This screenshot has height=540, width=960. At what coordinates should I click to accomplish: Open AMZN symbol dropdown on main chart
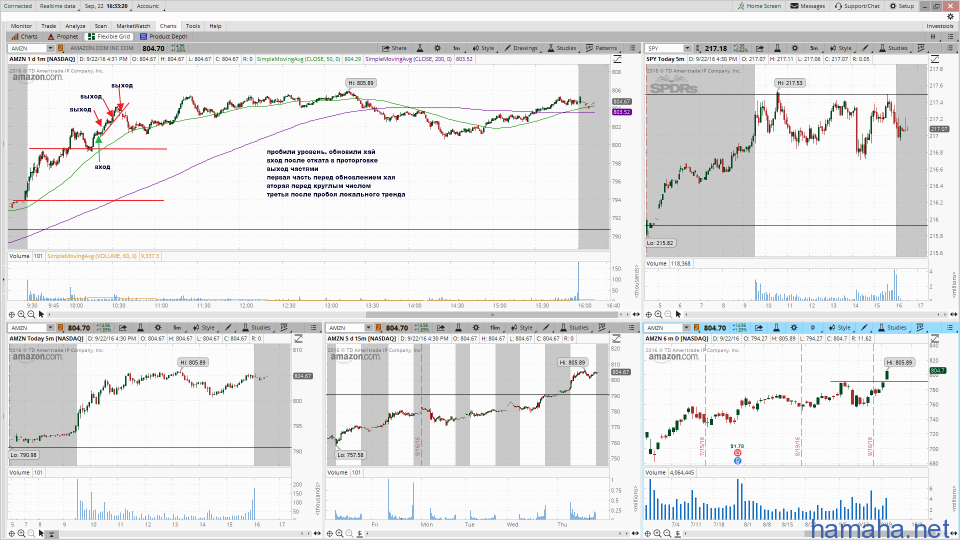50,48
